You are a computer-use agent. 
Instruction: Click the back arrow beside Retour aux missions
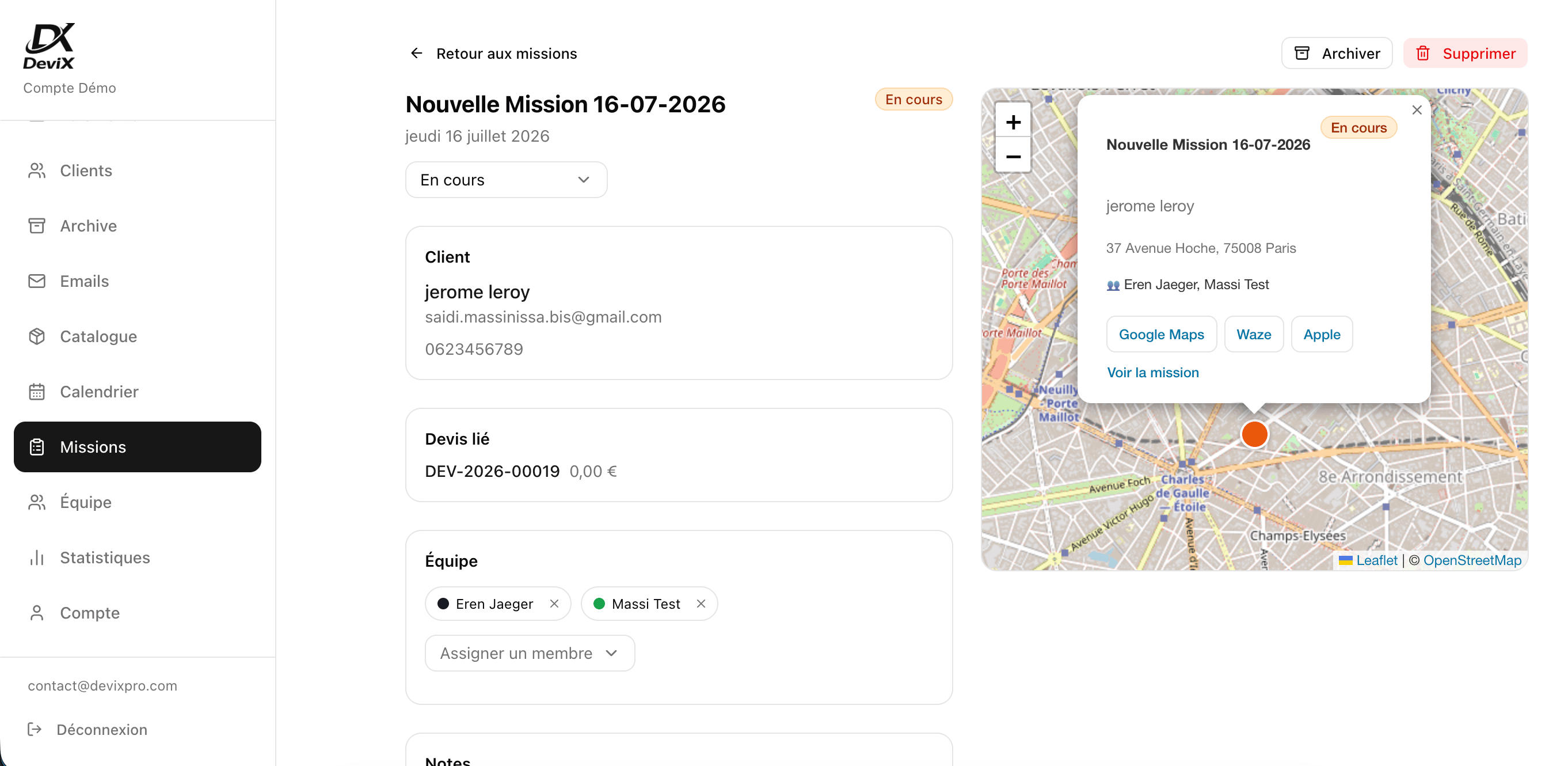tap(416, 54)
